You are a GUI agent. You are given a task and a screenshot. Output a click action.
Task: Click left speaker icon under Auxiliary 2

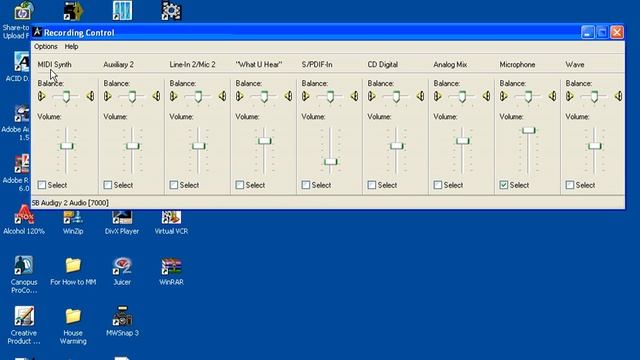[108, 96]
